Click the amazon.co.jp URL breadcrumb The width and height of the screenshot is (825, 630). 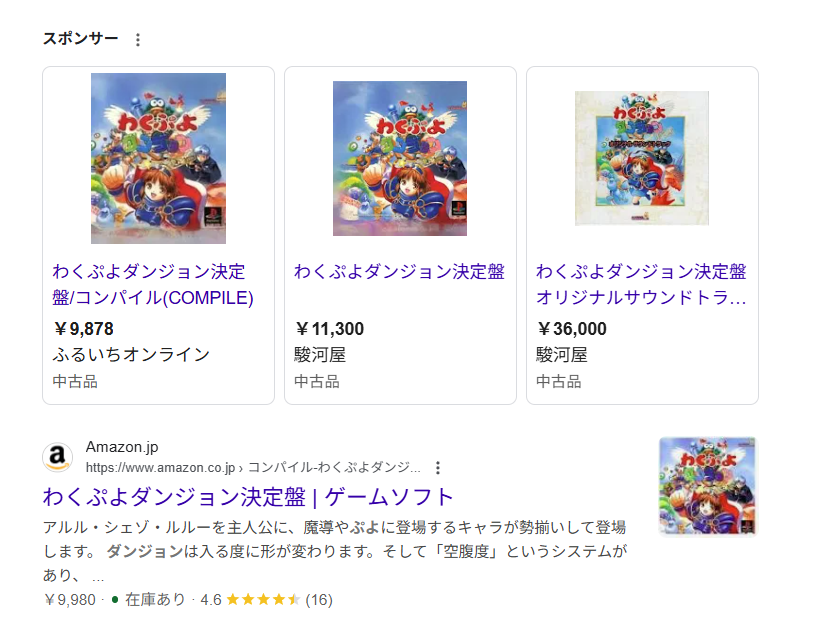tap(253, 467)
